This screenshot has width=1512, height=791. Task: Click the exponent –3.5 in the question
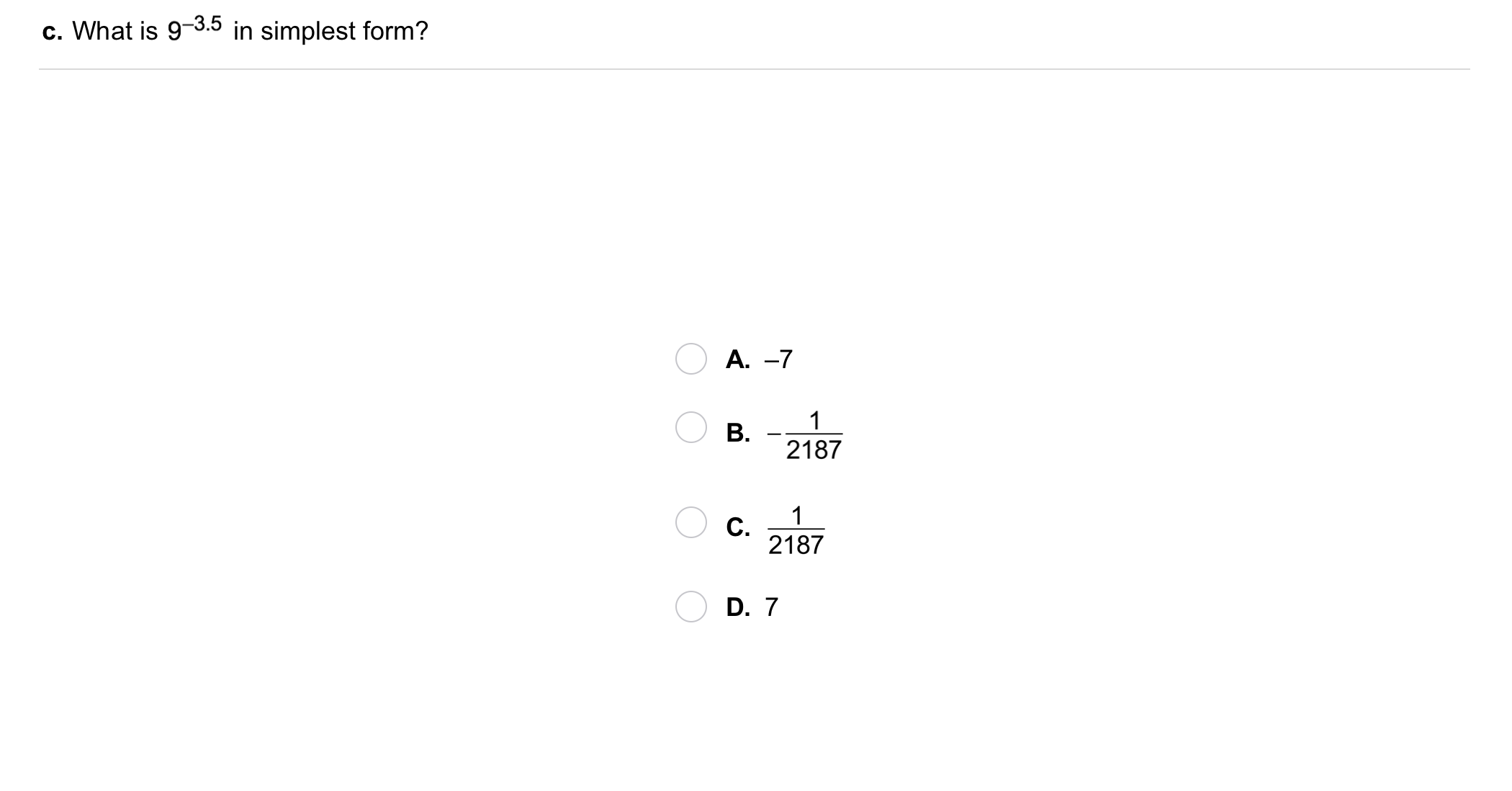[x=202, y=24]
